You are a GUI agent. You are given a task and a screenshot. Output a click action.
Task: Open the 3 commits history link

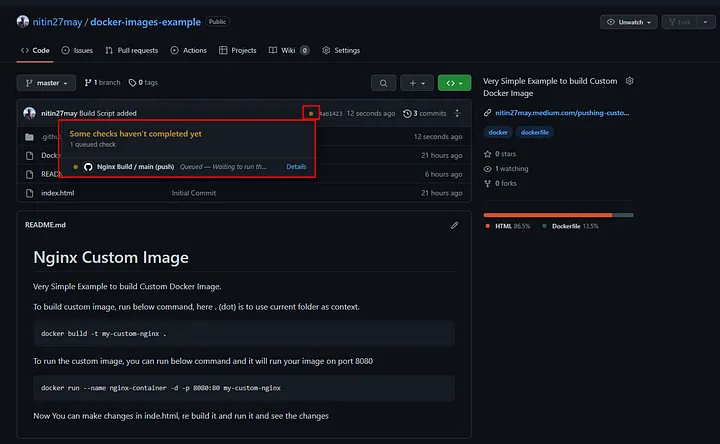pyautogui.click(x=425, y=113)
